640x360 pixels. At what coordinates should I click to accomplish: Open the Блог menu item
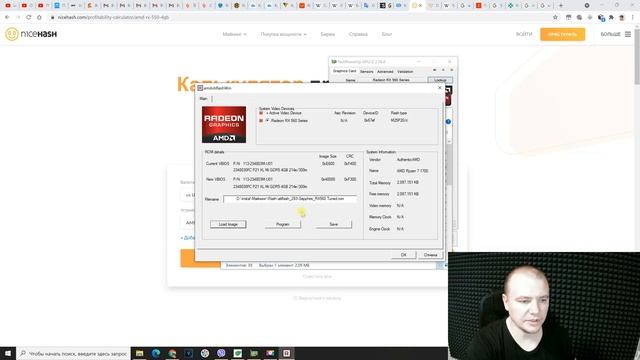[387, 34]
